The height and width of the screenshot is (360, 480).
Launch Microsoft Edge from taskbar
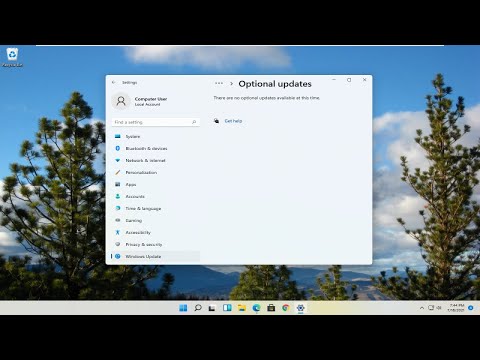click(x=256, y=308)
